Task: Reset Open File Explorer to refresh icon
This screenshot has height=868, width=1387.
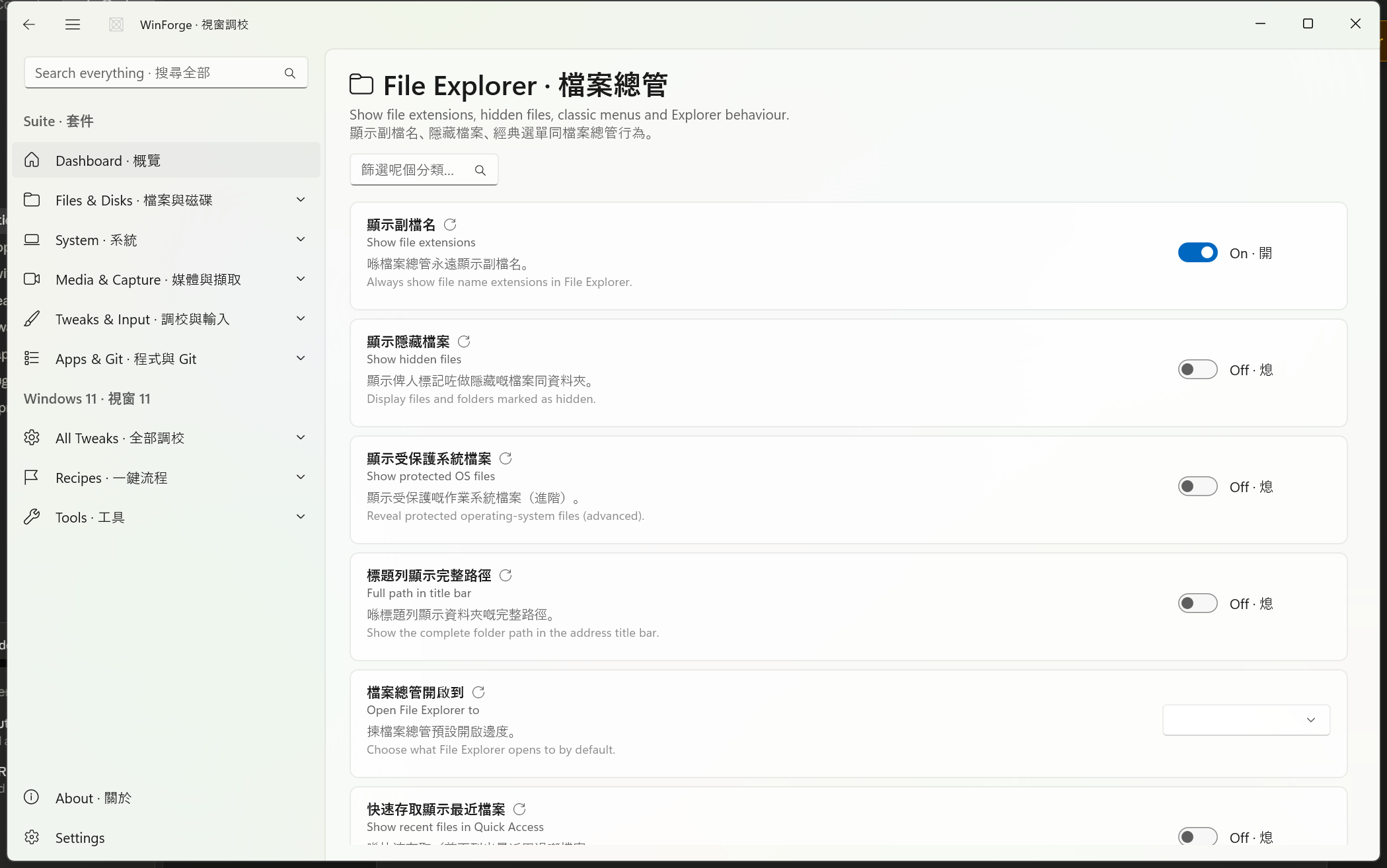Action: [x=478, y=692]
